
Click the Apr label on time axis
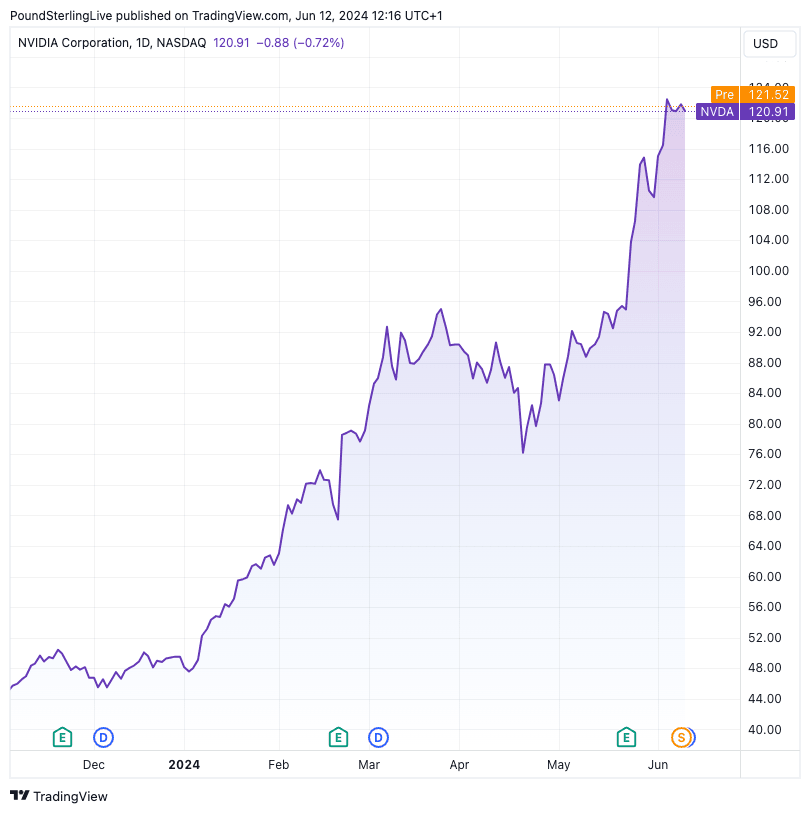click(460, 765)
